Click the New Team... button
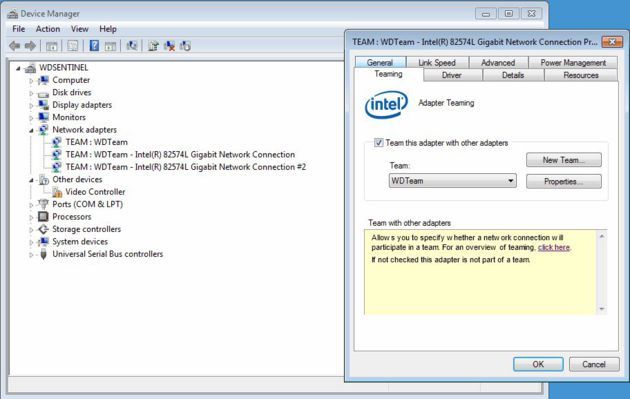Viewport: 630px width, 399px height. point(564,160)
